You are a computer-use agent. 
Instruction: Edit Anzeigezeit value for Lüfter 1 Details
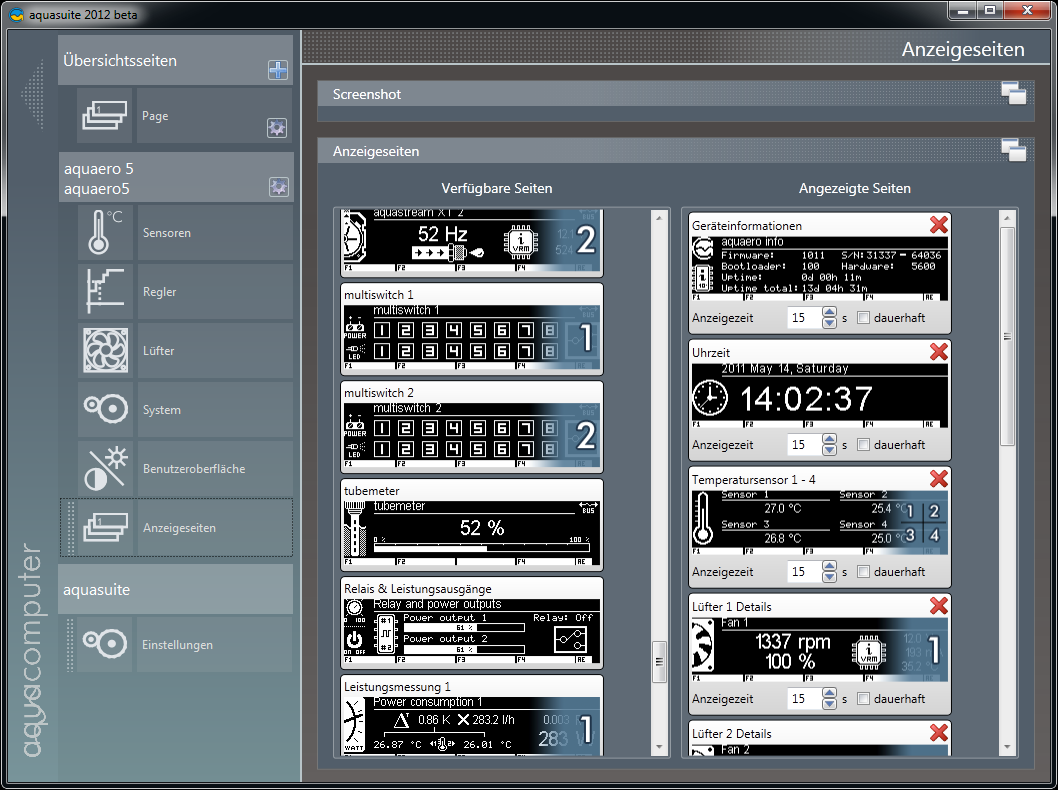pos(804,699)
